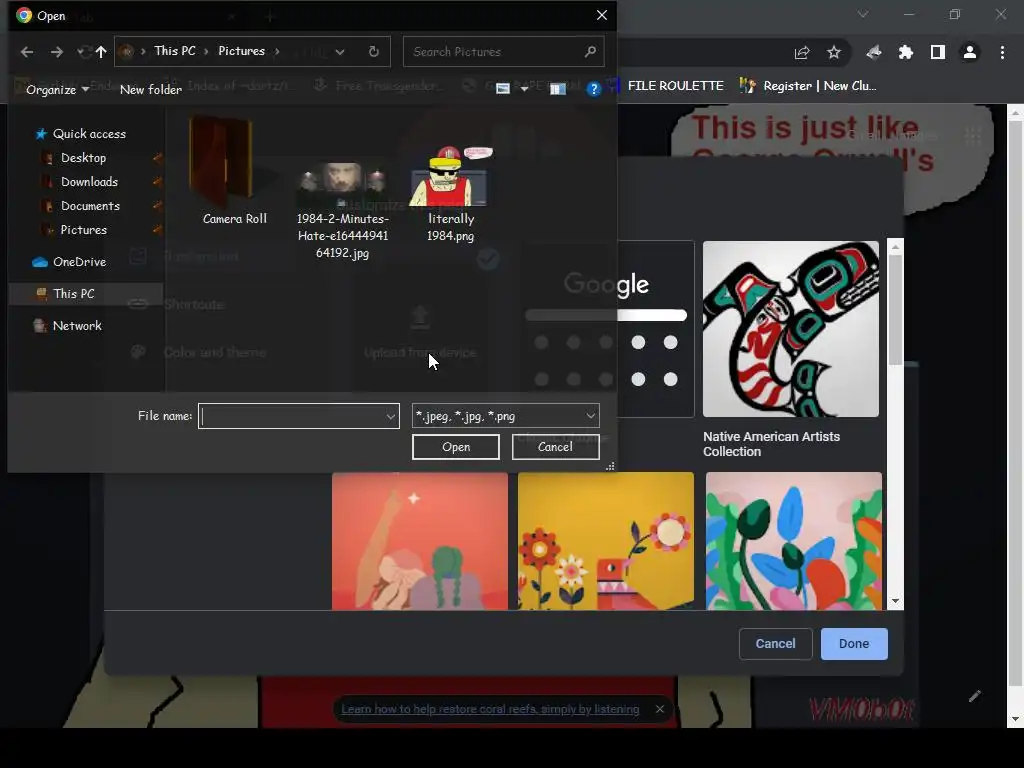Click Pictures in the breadcrumb path

tap(242, 51)
